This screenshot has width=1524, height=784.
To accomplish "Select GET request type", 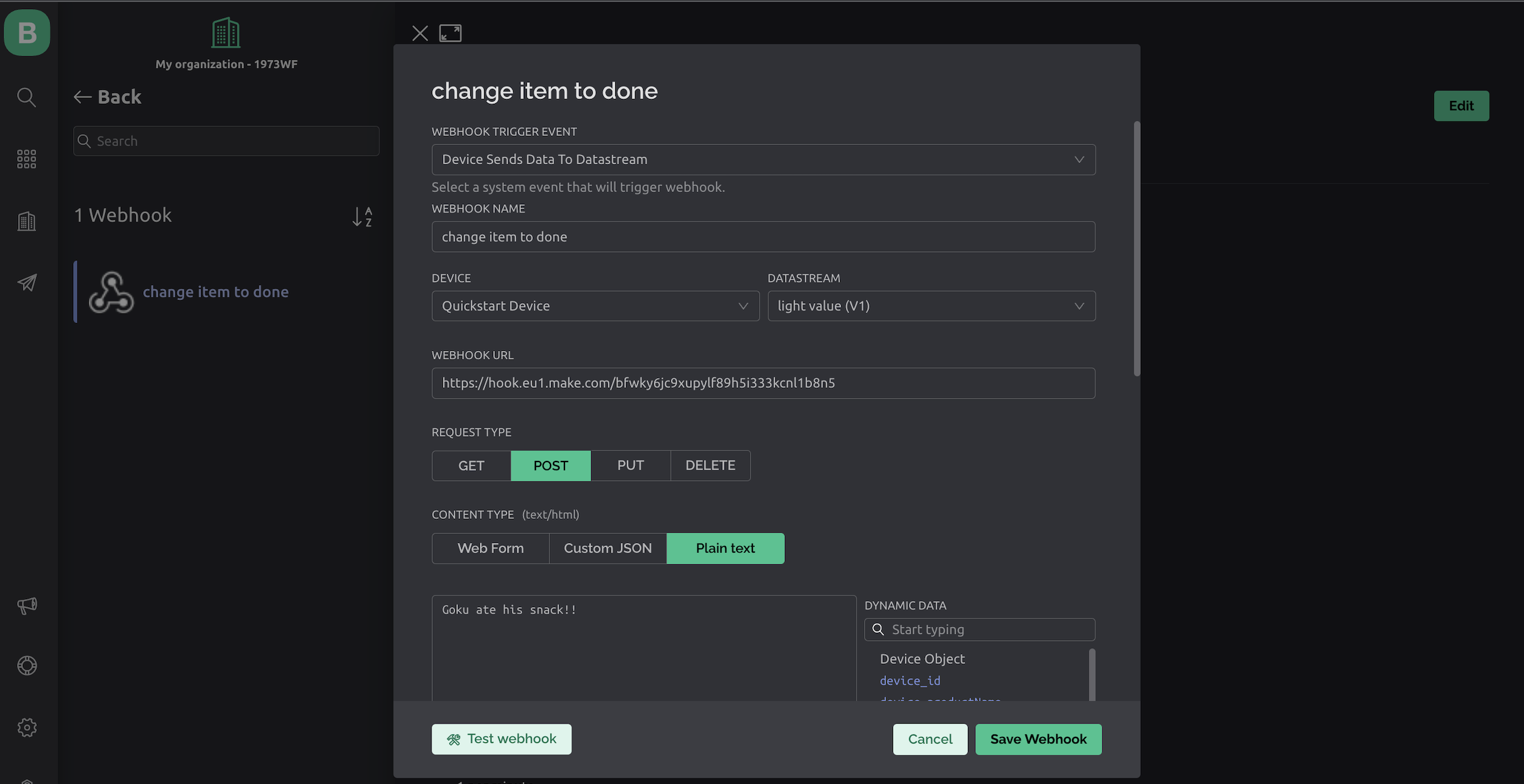I will pyautogui.click(x=471, y=466).
